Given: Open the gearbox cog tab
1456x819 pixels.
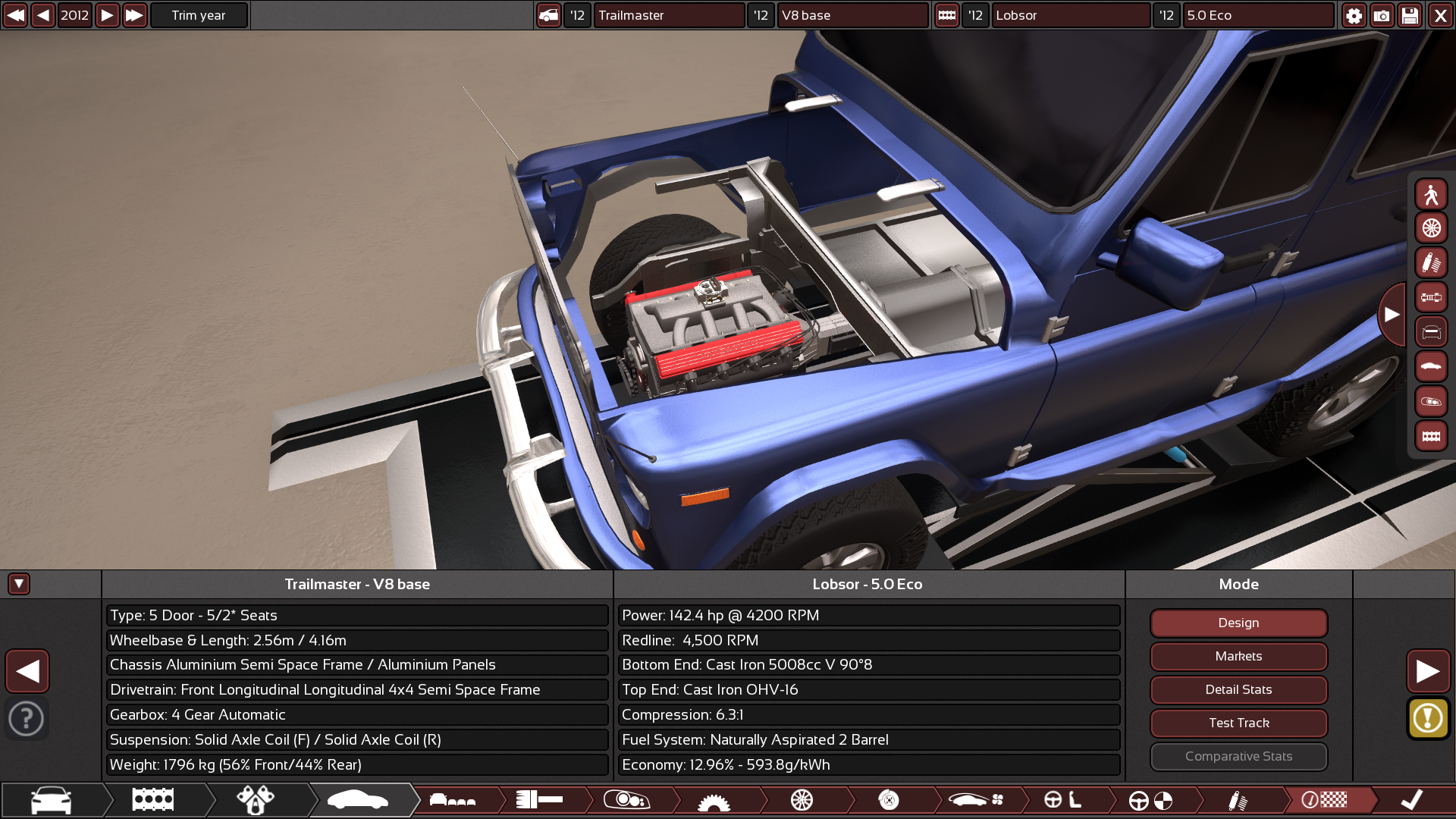Looking at the screenshot, I should 714,800.
